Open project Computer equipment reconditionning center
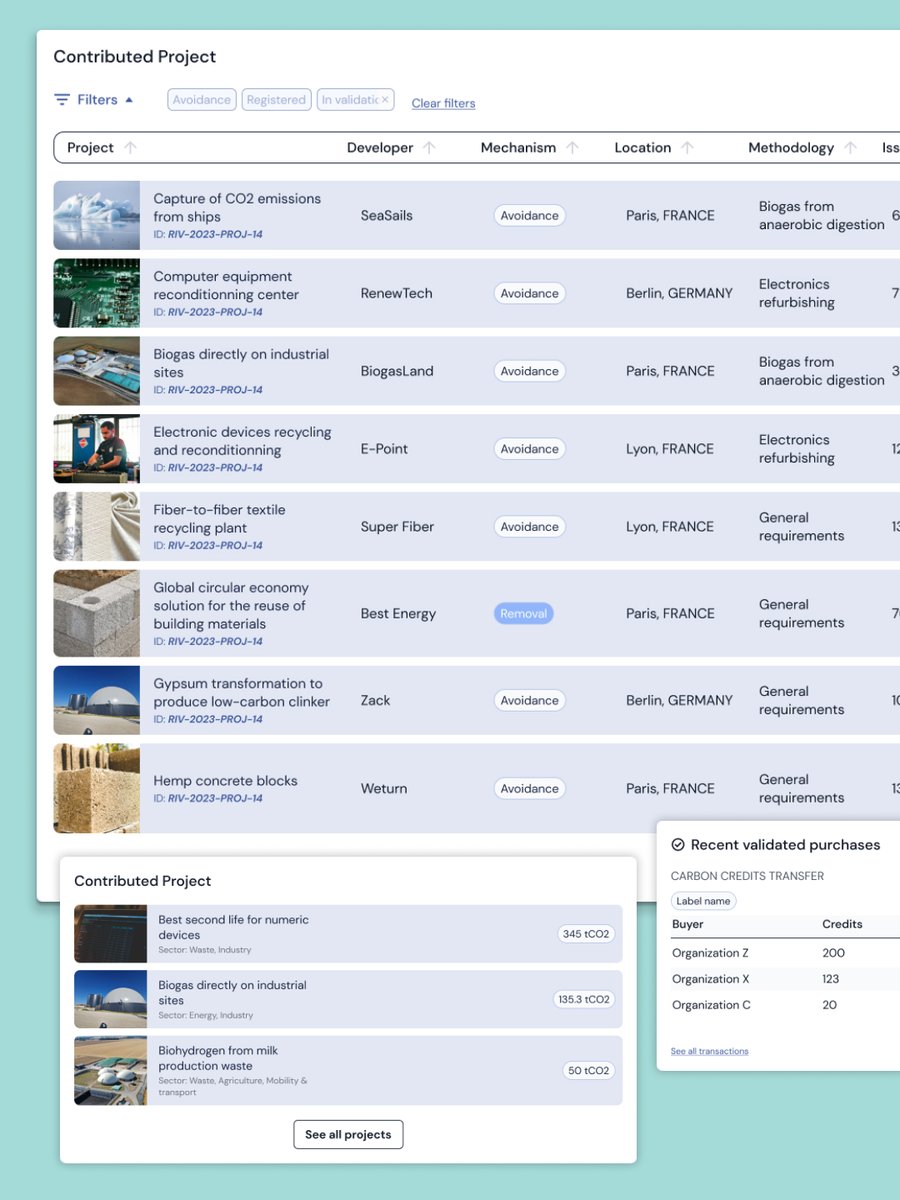The image size is (900, 1200). click(226, 285)
